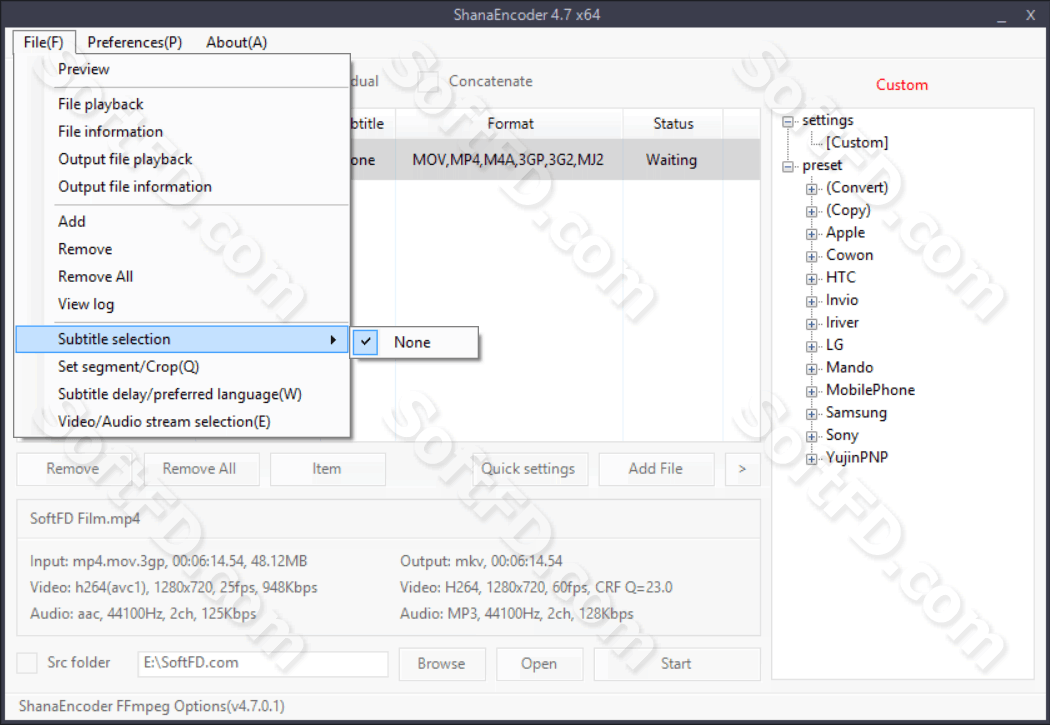Open the About(A) menu
The image size is (1050, 725).
tap(236, 42)
